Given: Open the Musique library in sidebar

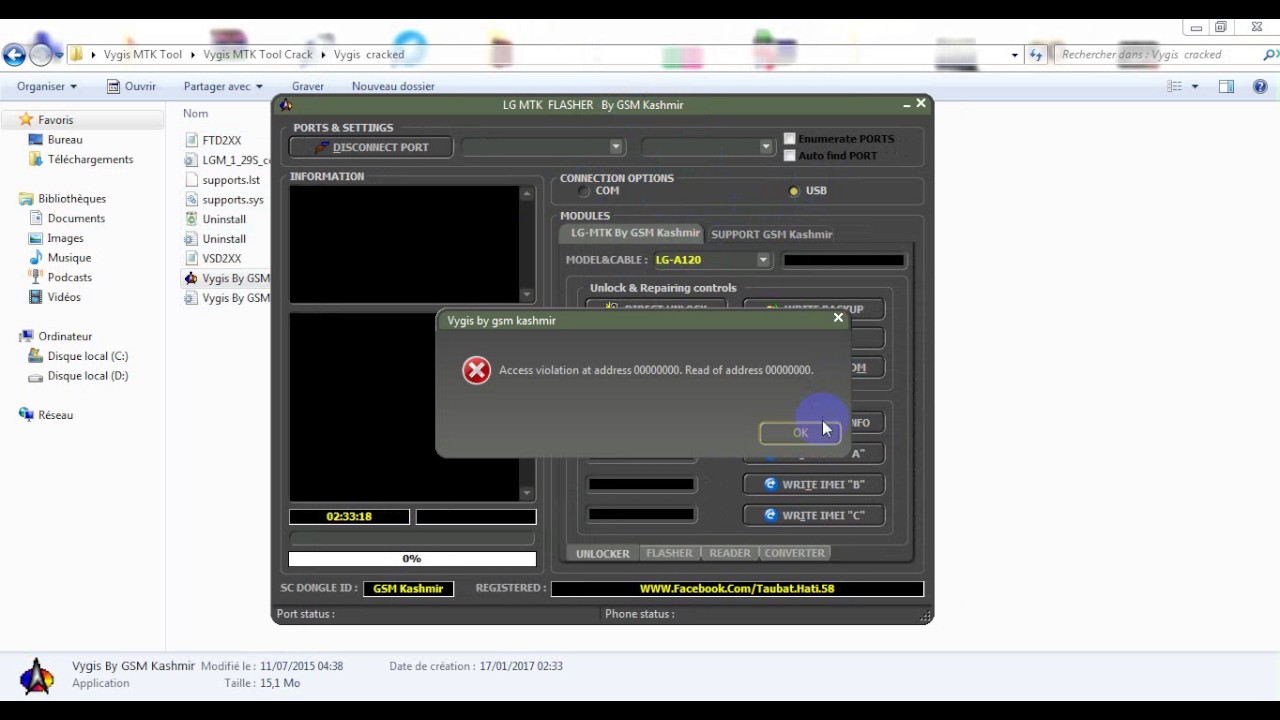Looking at the screenshot, I should click(x=69, y=258).
